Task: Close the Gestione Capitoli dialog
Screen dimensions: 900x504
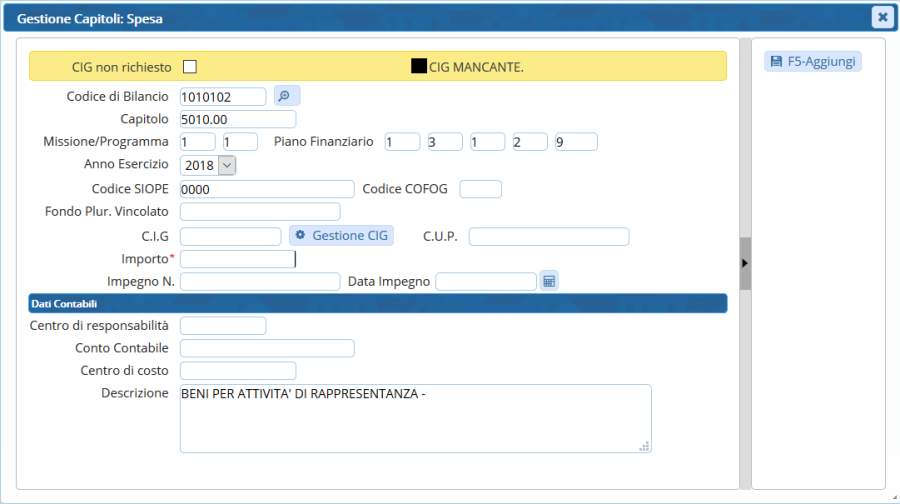Action: point(881,17)
